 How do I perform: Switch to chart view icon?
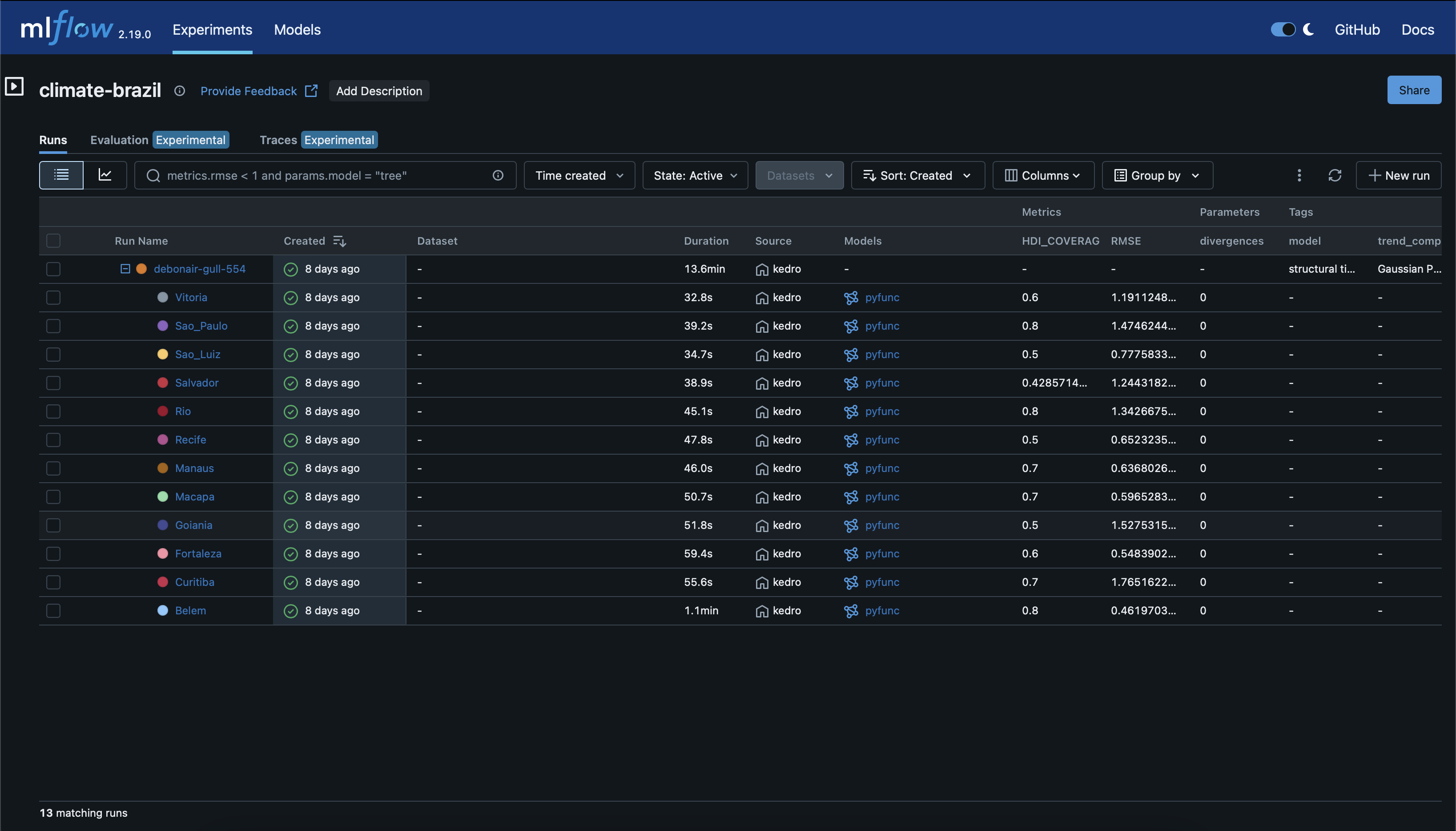click(105, 175)
